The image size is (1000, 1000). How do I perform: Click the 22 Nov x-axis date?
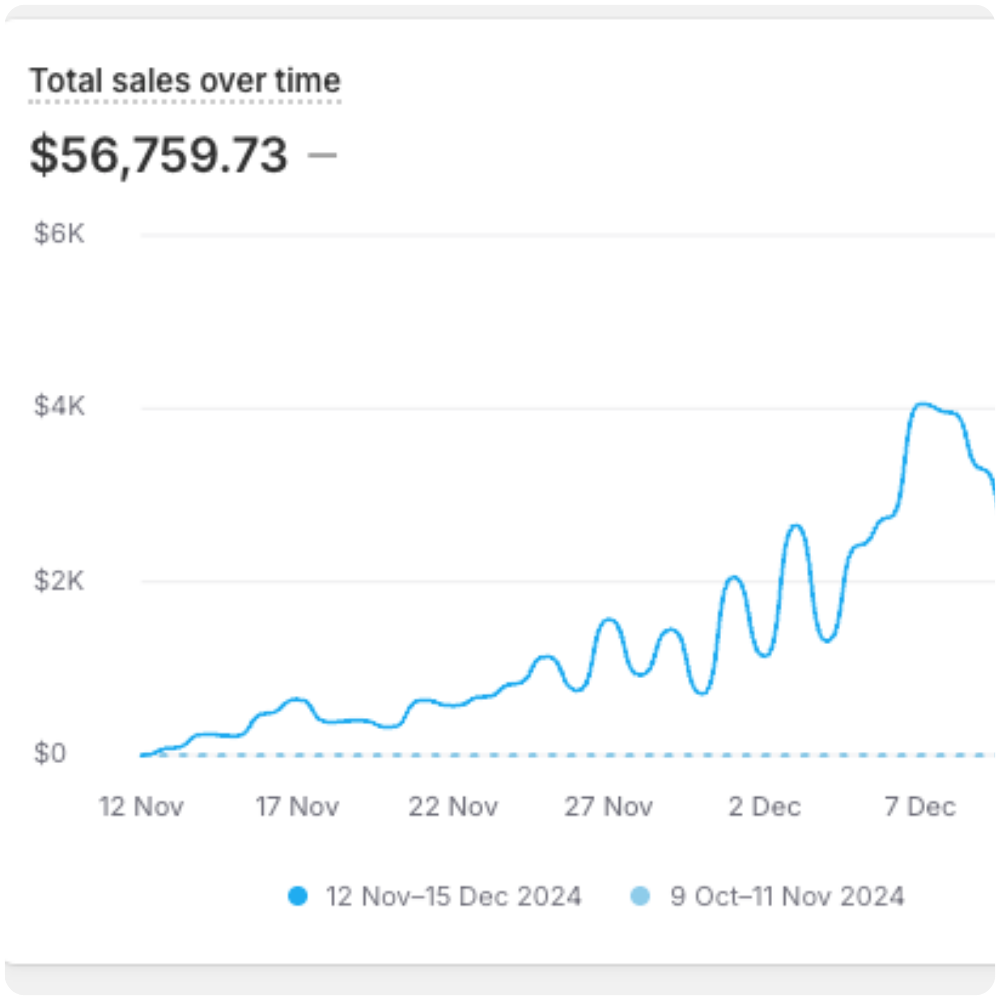[x=453, y=807]
